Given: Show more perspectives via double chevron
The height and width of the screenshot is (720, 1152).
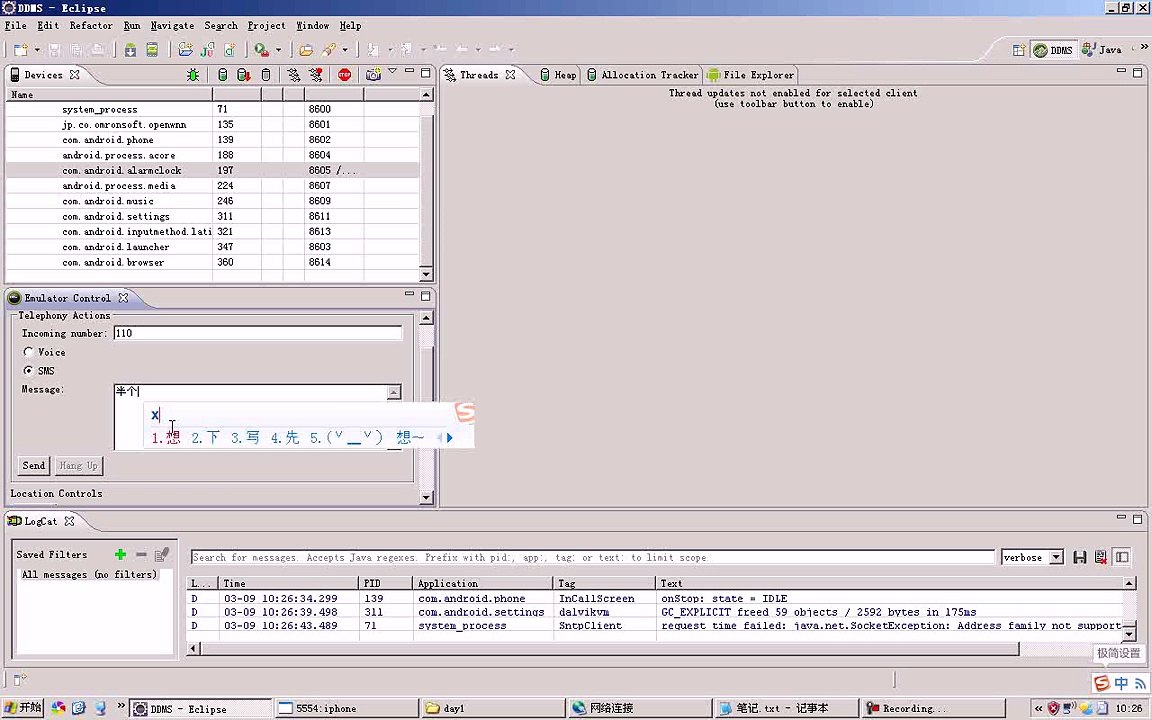Looking at the screenshot, I should pos(1143,47).
